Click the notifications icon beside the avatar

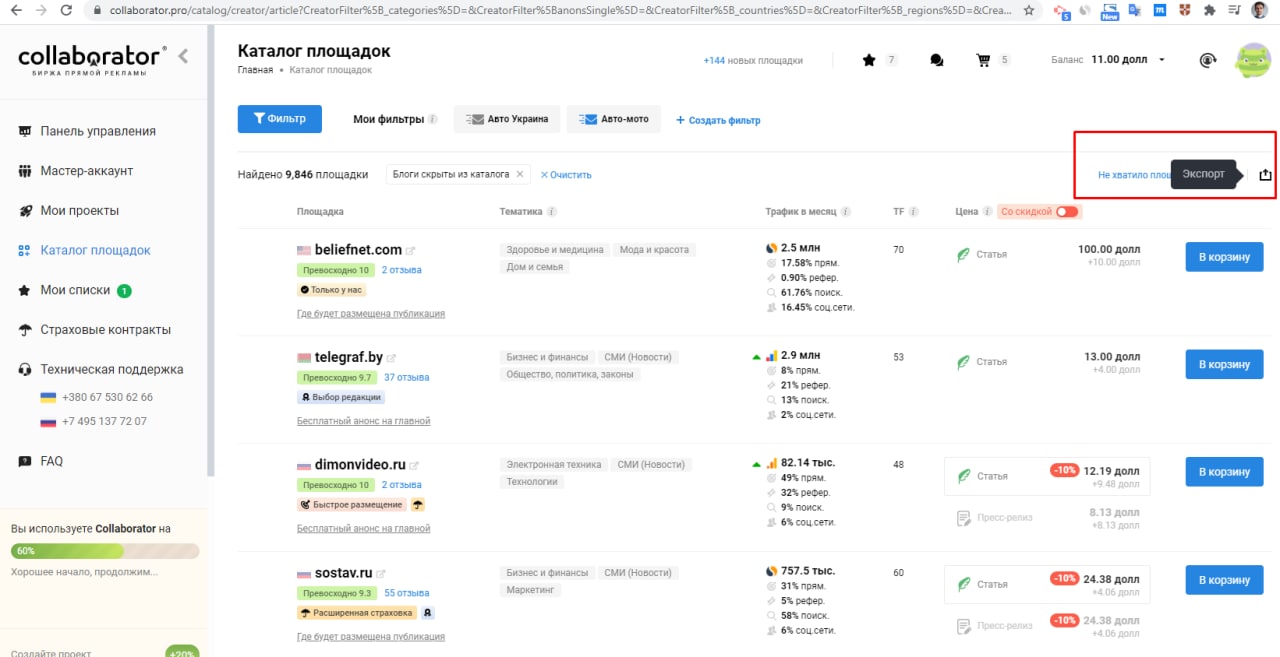(x=1208, y=60)
